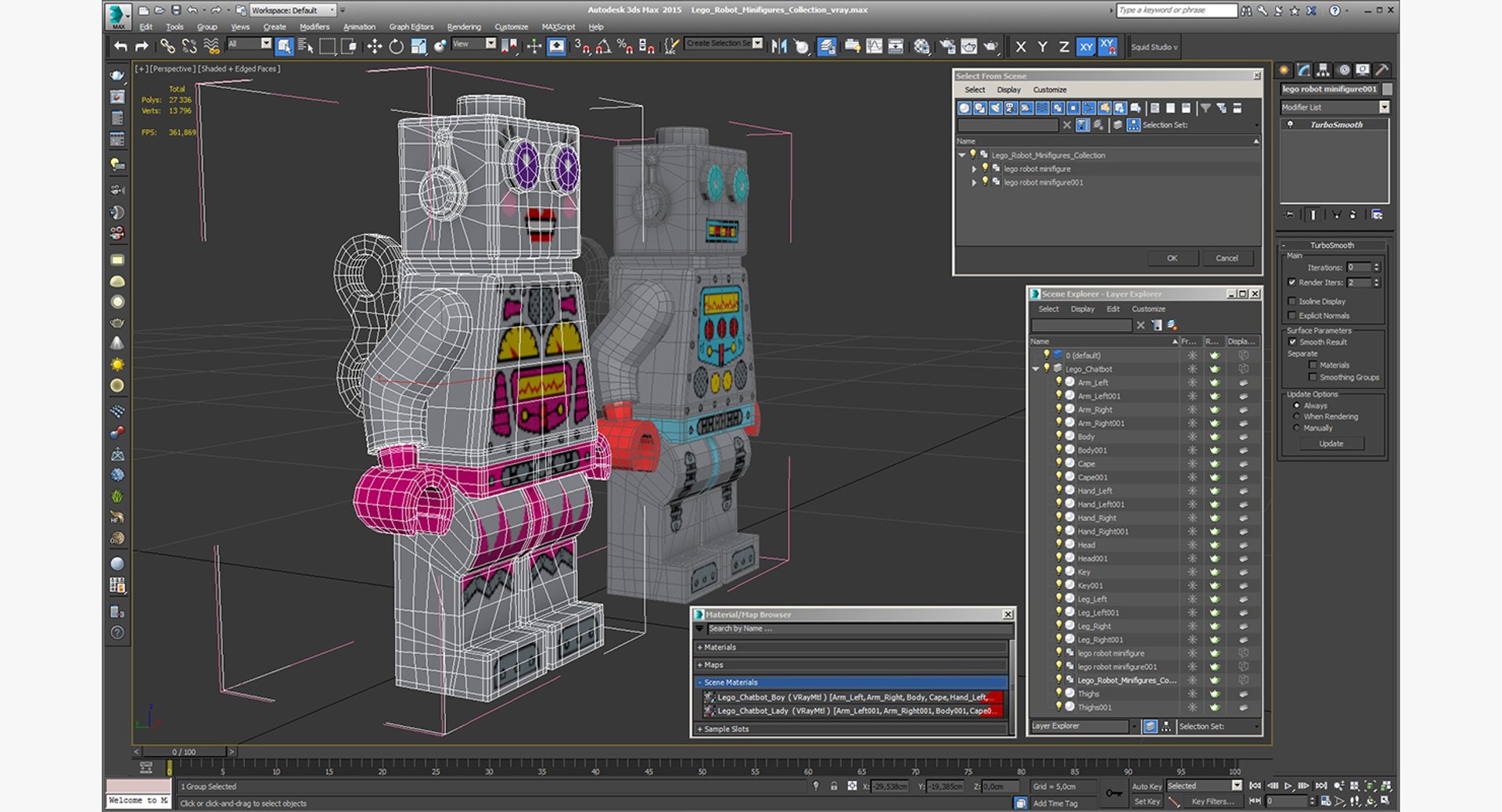Open the Schematic View from toolbar
The image size is (1502, 812).
[x=896, y=47]
